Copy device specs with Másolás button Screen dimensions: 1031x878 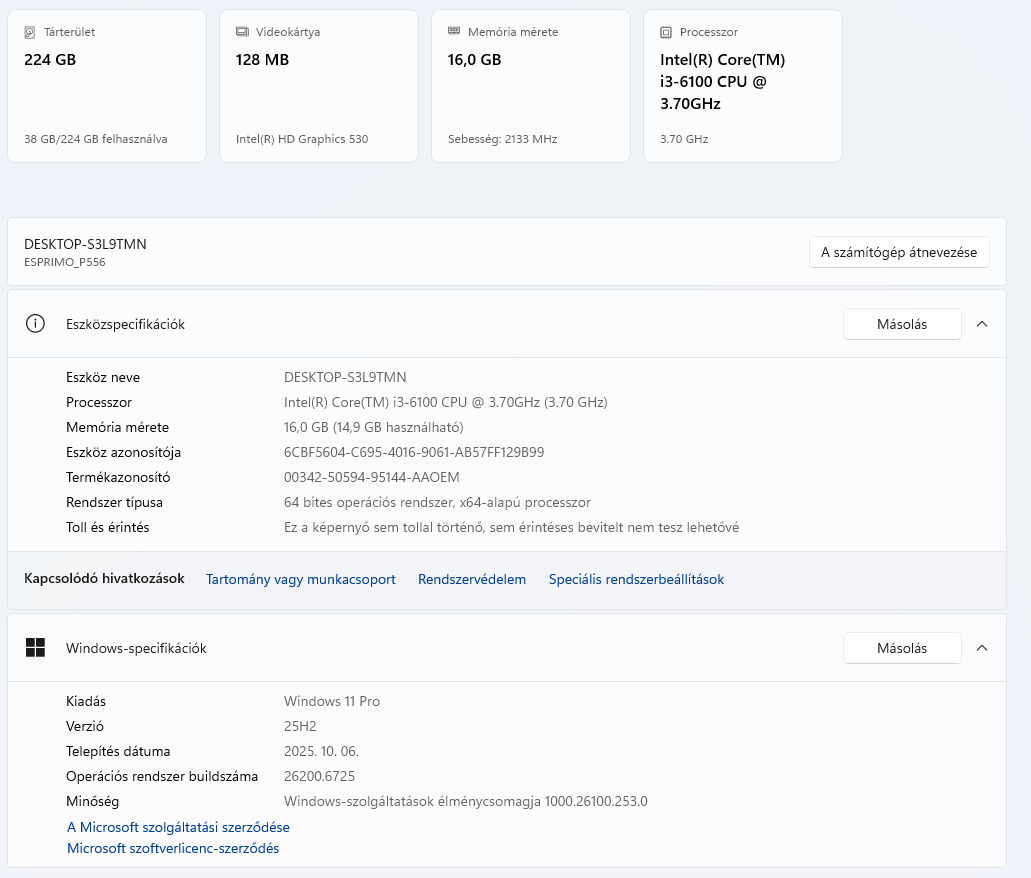point(902,324)
